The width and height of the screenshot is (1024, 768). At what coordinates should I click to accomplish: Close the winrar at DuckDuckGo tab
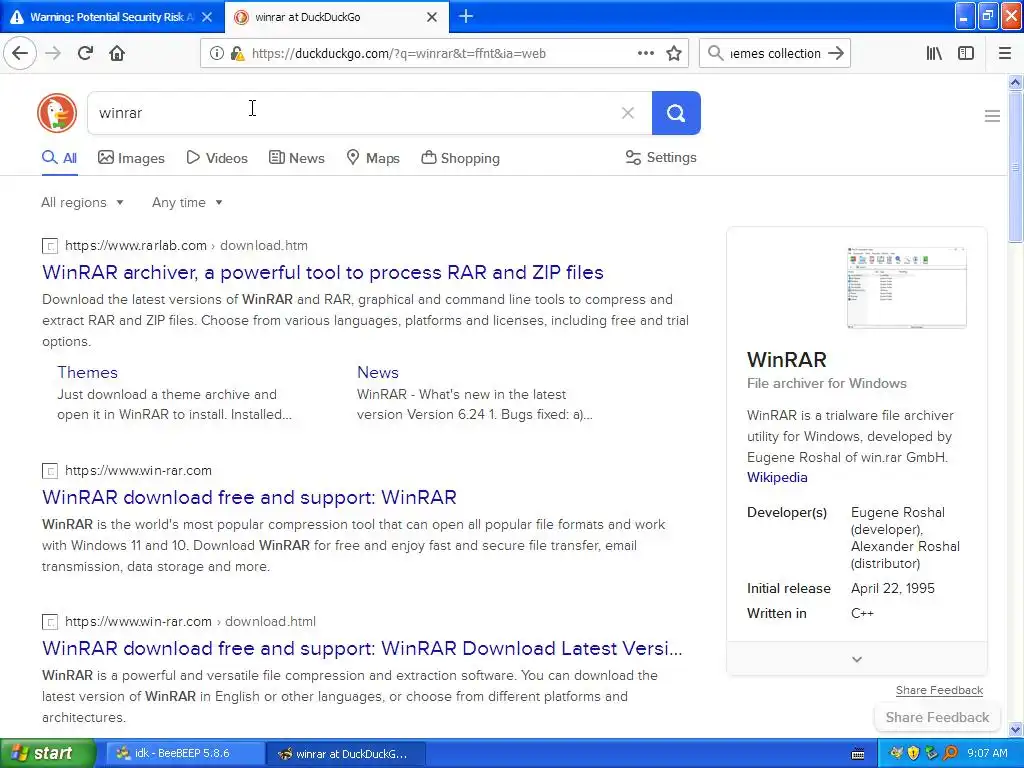click(432, 17)
